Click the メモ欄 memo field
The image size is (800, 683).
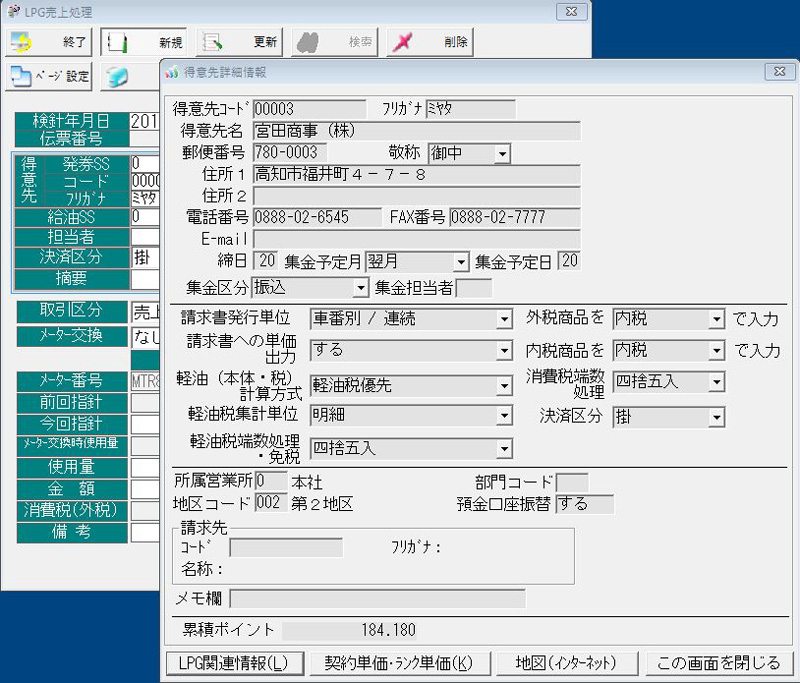[377, 599]
